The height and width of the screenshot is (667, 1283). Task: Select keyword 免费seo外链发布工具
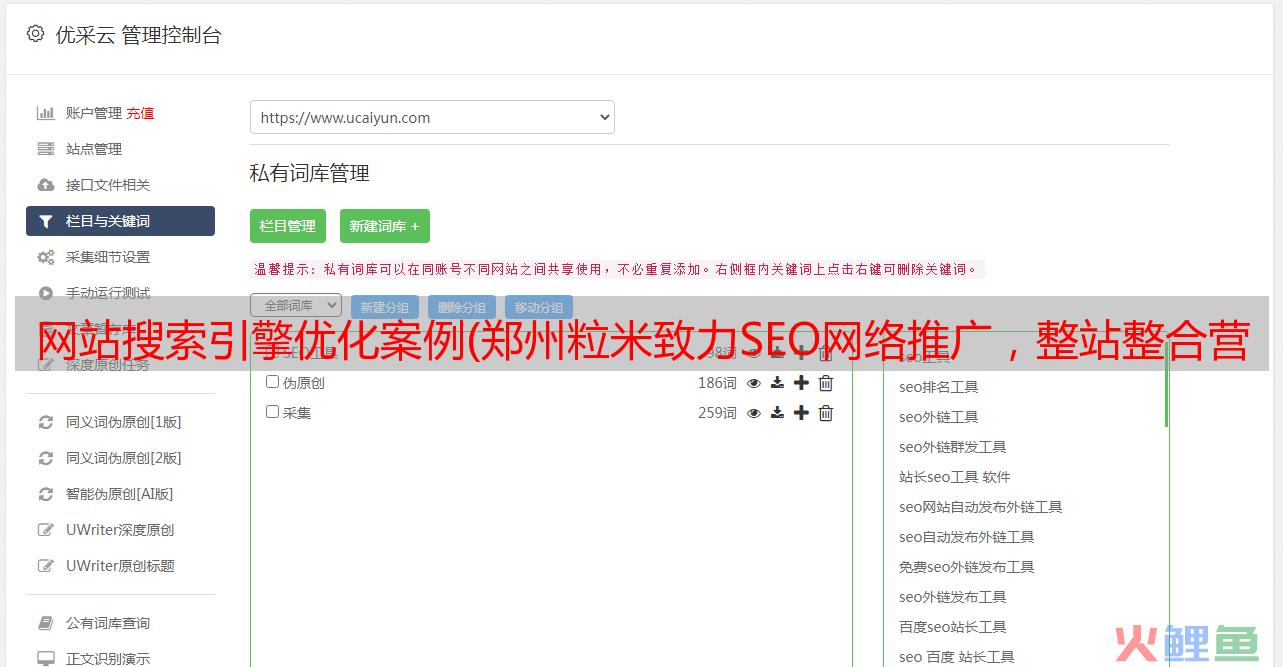[x=967, y=567]
